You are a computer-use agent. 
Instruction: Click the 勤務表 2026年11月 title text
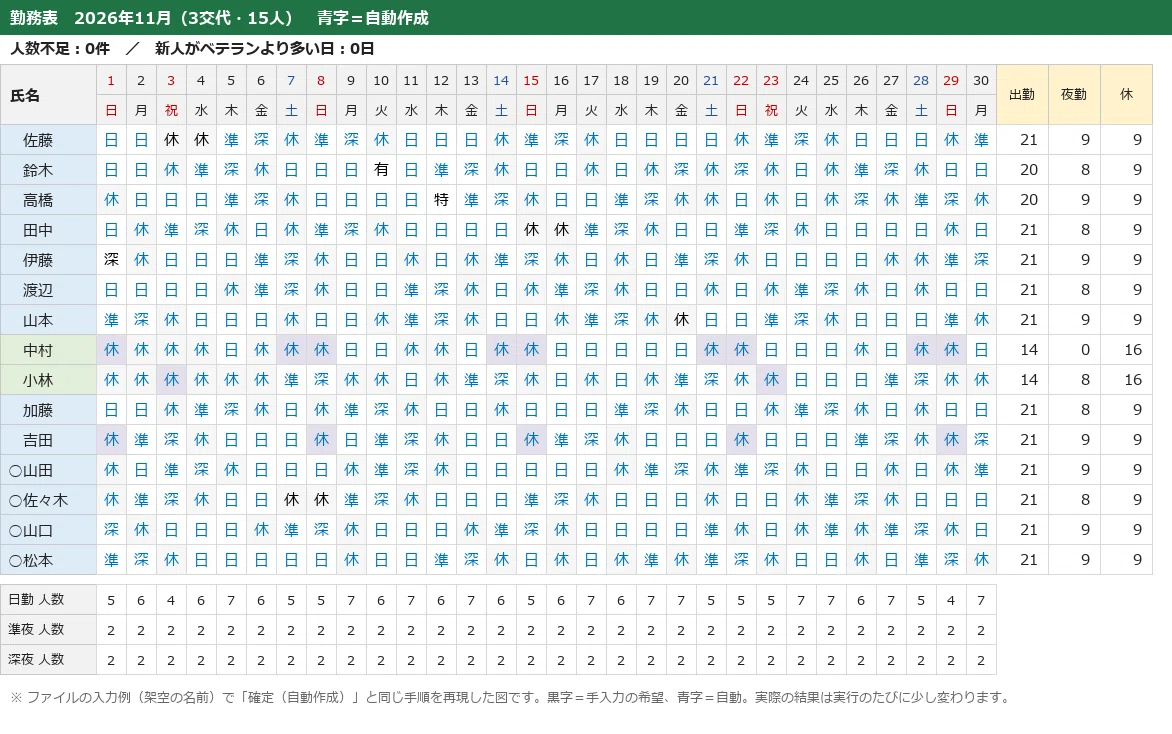[x=151, y=18]
